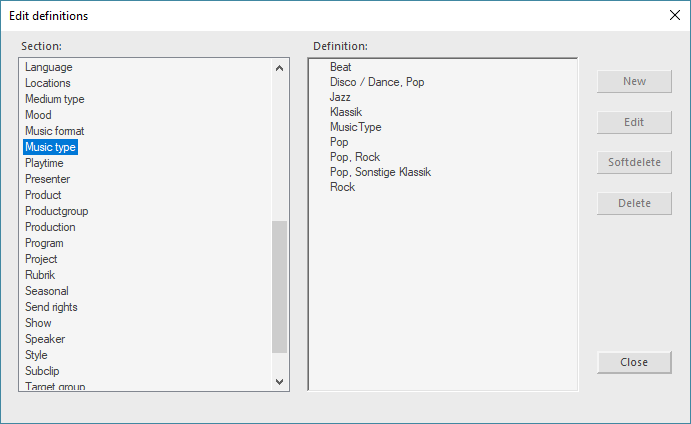Click the Softdelete button
691x424 pixels.
pos(634,162)
